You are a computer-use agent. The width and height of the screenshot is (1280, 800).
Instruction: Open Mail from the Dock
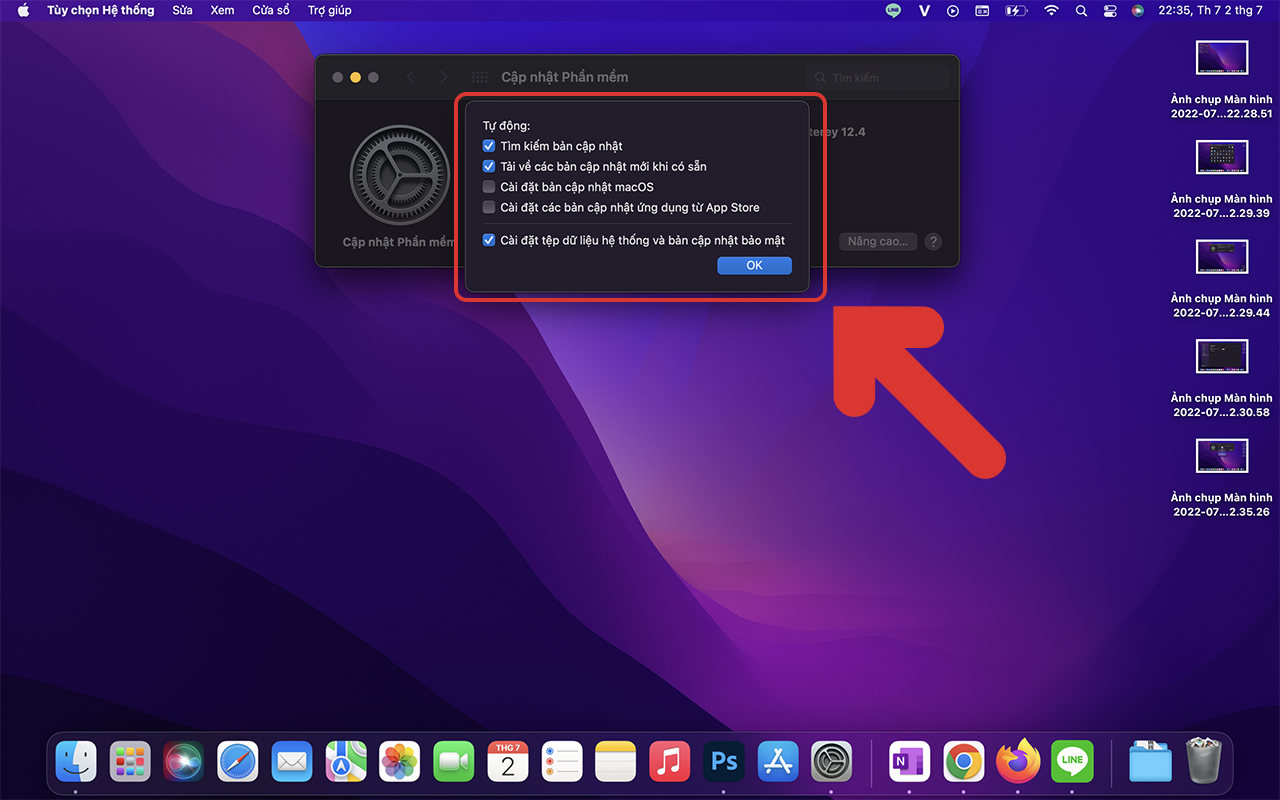292,762
